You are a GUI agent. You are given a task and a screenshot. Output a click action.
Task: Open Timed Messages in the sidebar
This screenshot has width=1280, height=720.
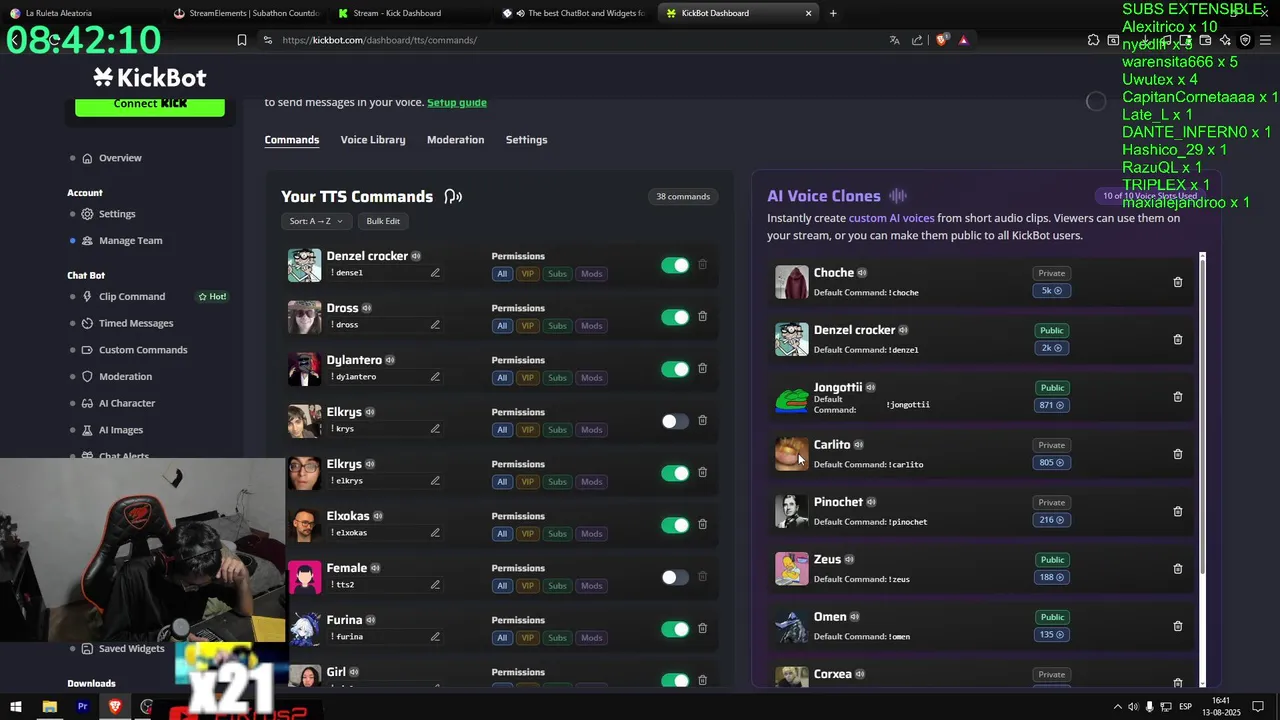coord(136,323)
